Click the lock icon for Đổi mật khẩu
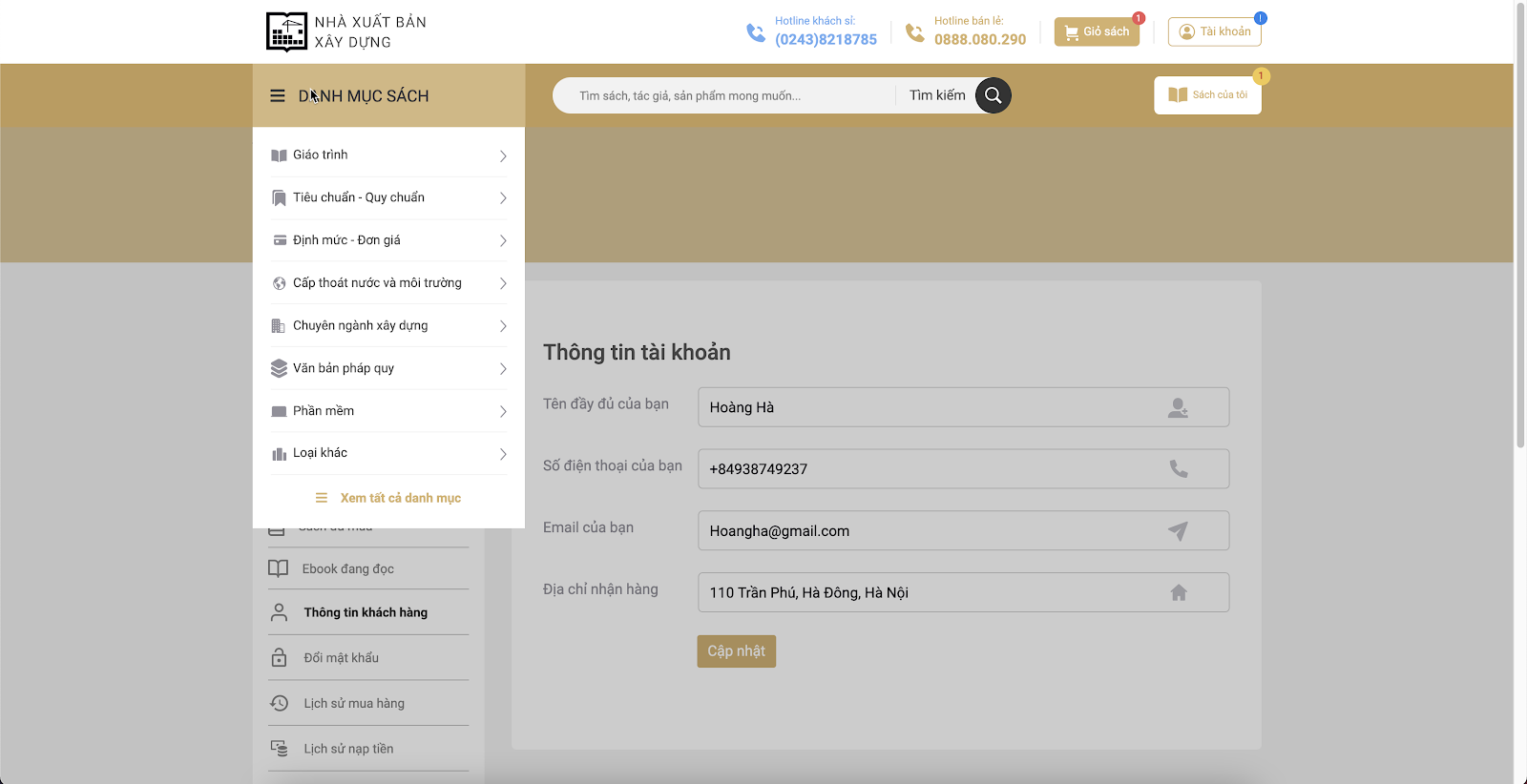 coord(279,657)
